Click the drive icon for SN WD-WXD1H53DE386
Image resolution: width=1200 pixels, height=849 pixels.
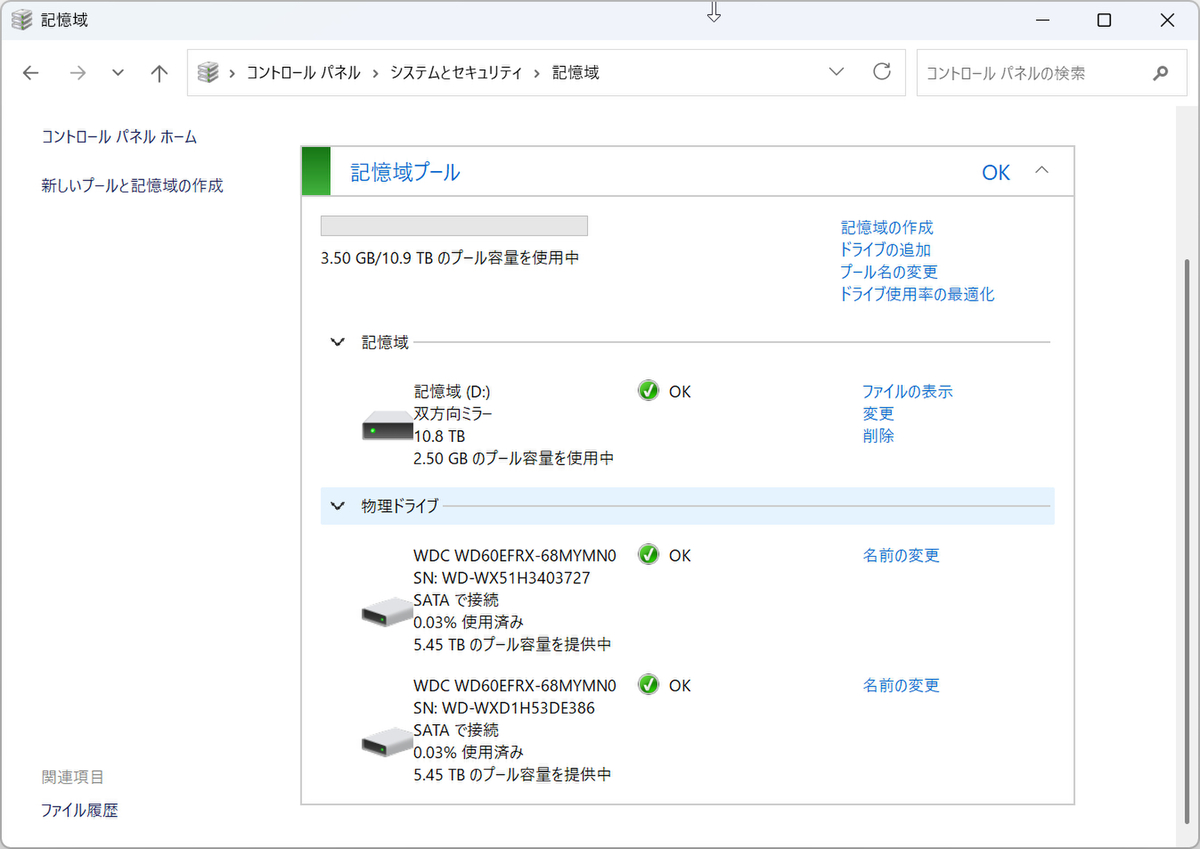pyautogui.click(x=387, y=742)
